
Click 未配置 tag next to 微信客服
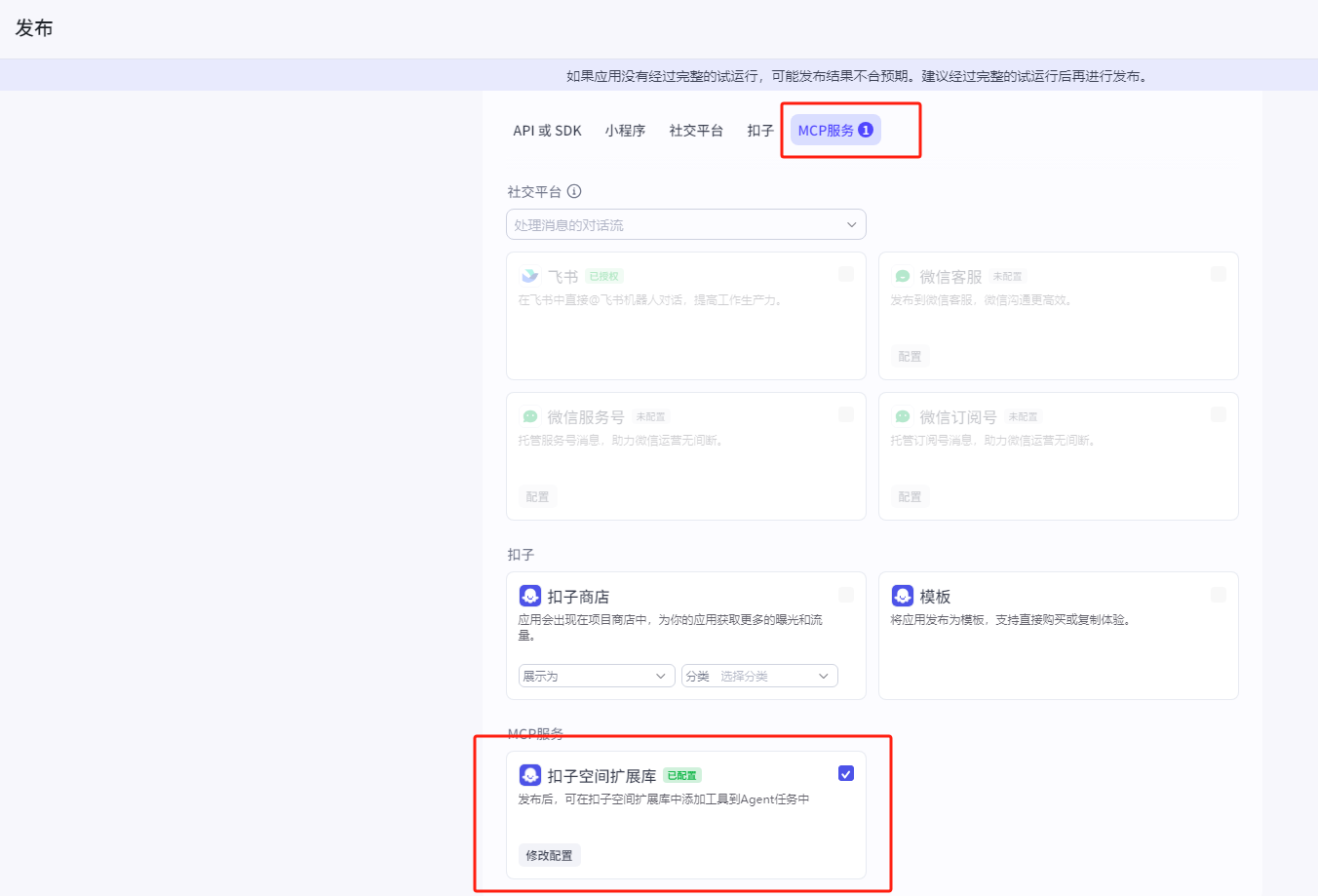1007,277
